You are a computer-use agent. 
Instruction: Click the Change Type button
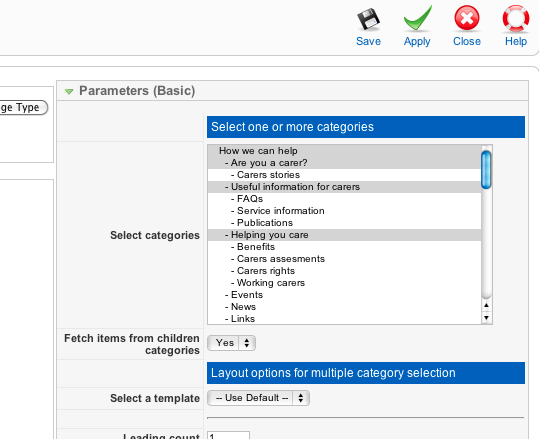point(22,108)
